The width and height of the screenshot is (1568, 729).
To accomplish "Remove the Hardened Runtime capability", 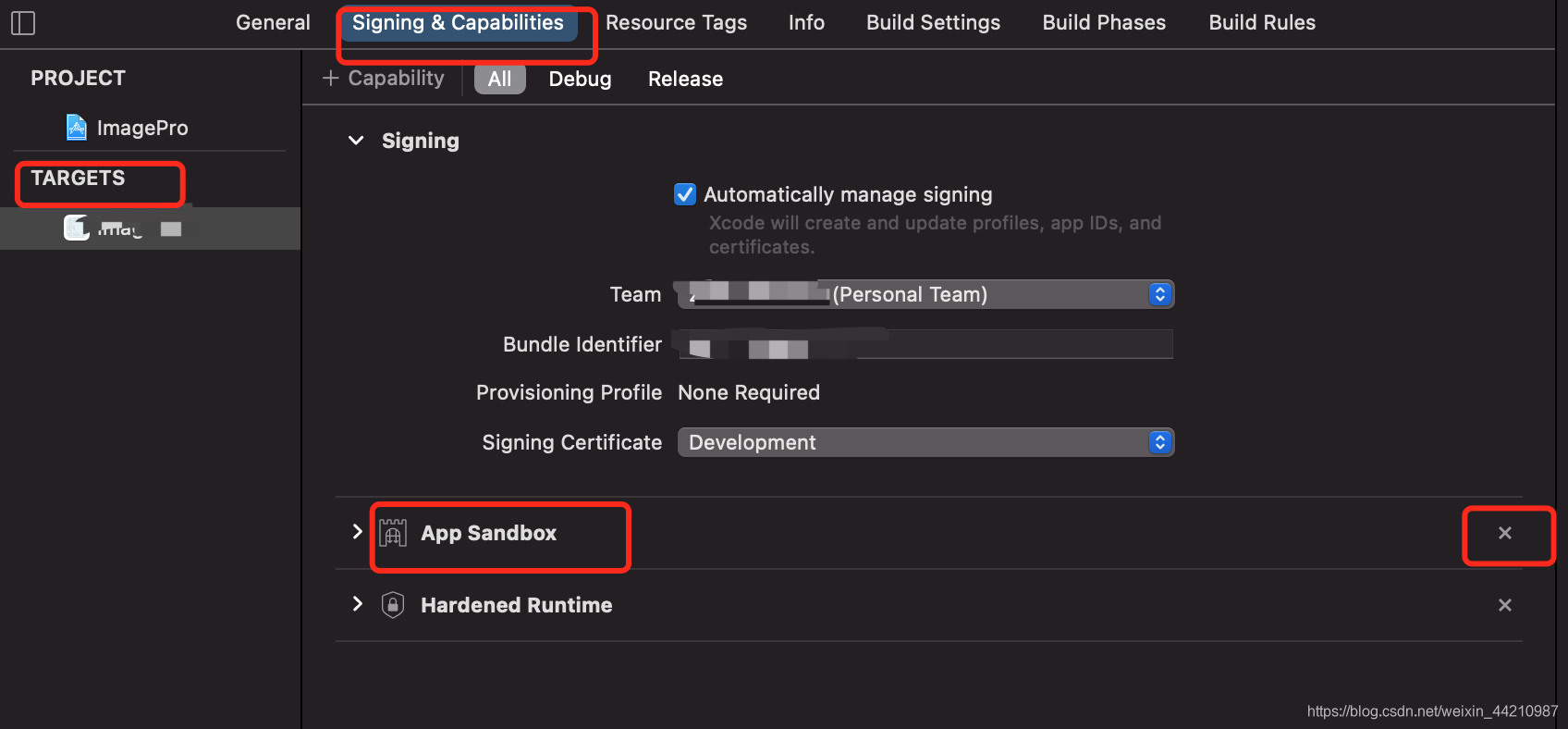I will (x=1505, y=605).
